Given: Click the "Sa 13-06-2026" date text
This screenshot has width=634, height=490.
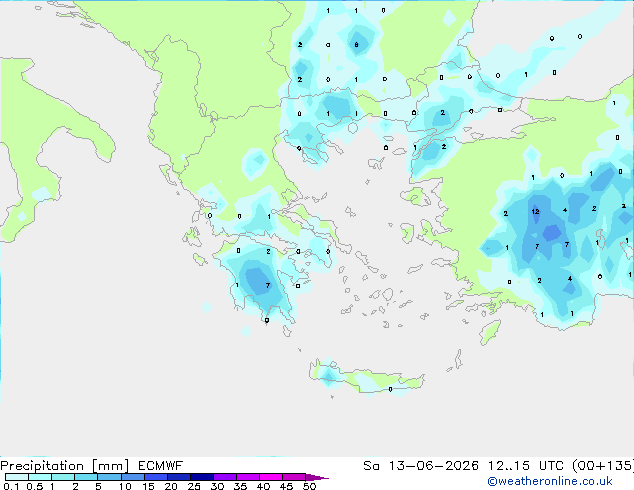Looking at the screenshot, I should pos(421,466).
